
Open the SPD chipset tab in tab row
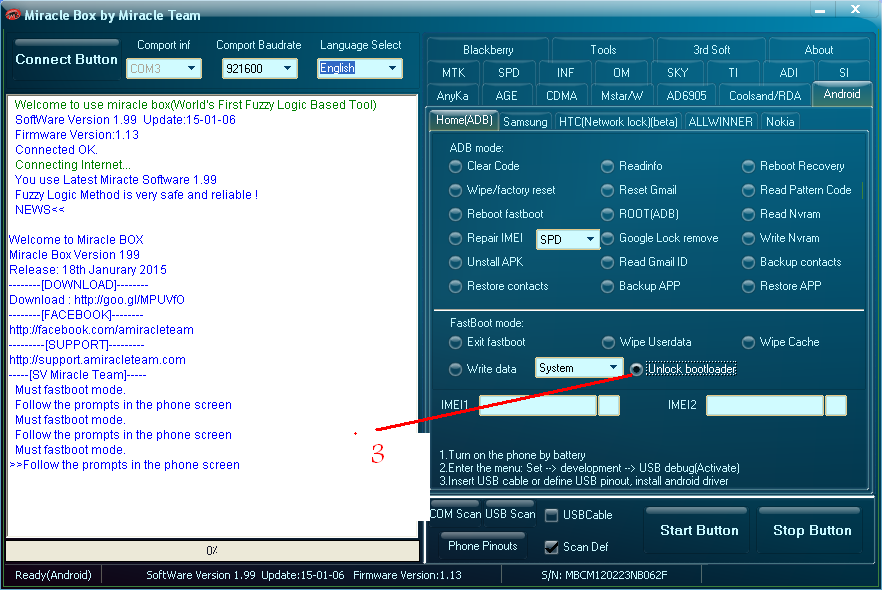[x=508, y=73]
